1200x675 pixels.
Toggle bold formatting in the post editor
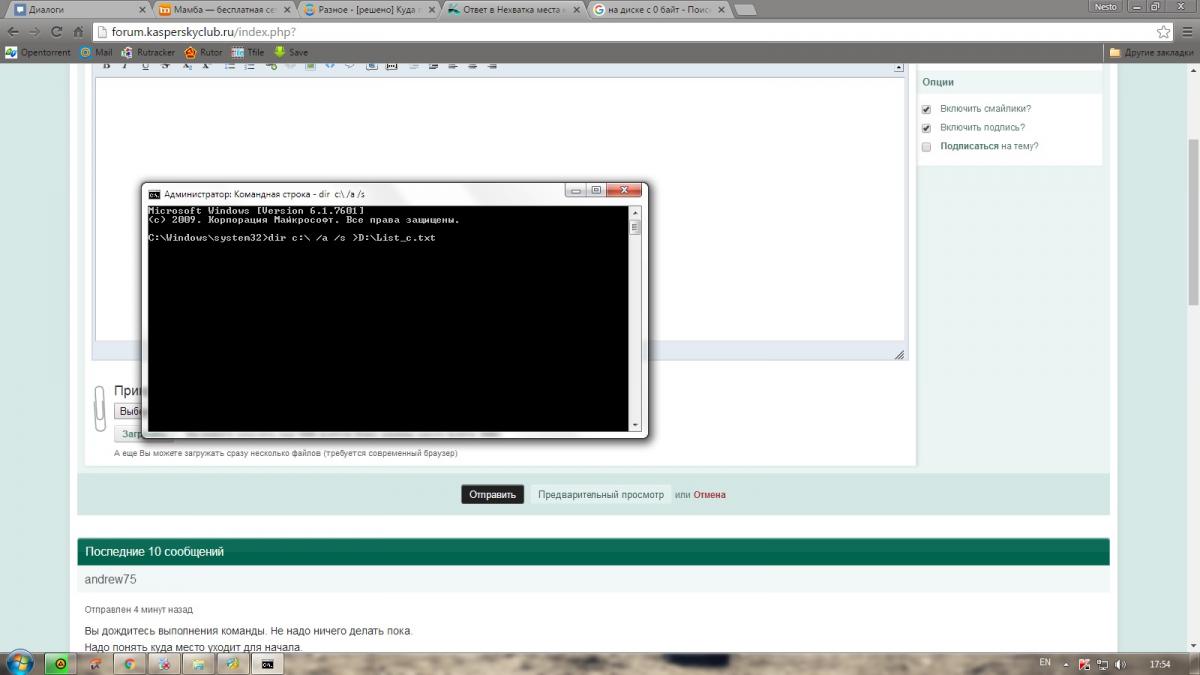106,66
